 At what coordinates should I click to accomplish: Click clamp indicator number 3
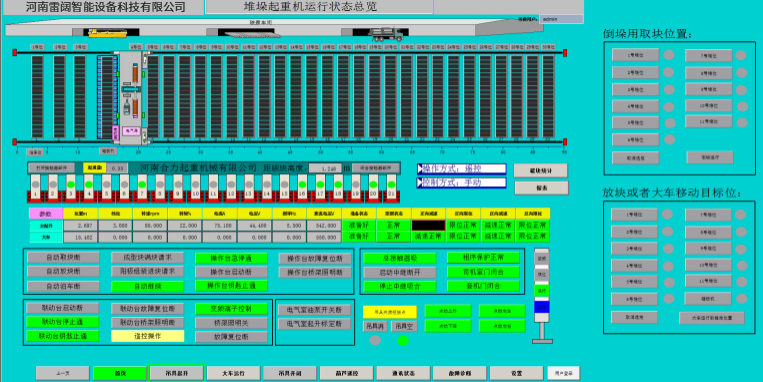click(71, 188)
